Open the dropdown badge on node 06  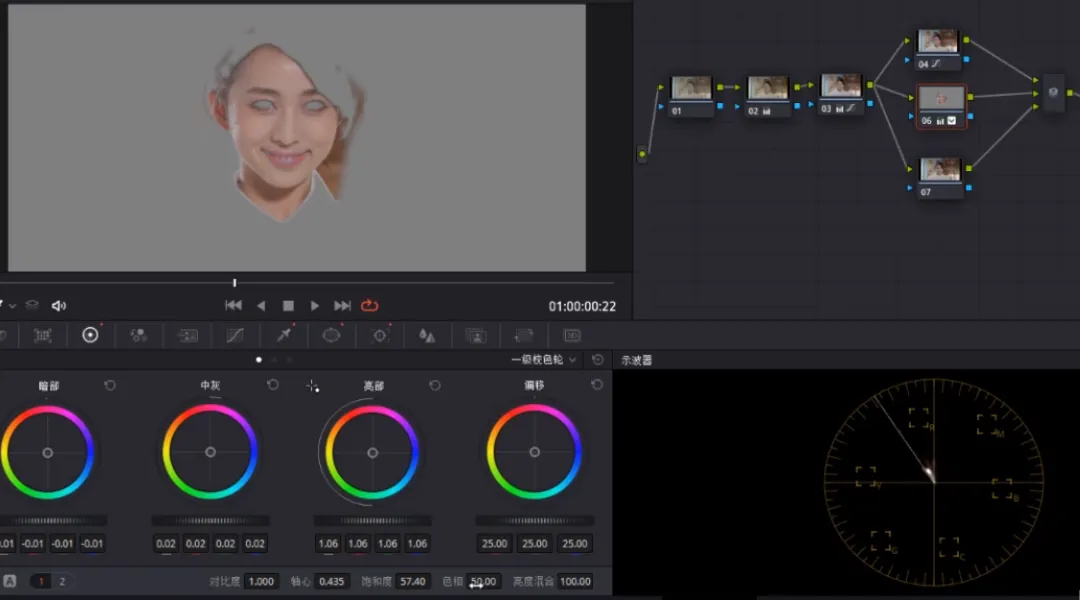(x=952, y=121)
